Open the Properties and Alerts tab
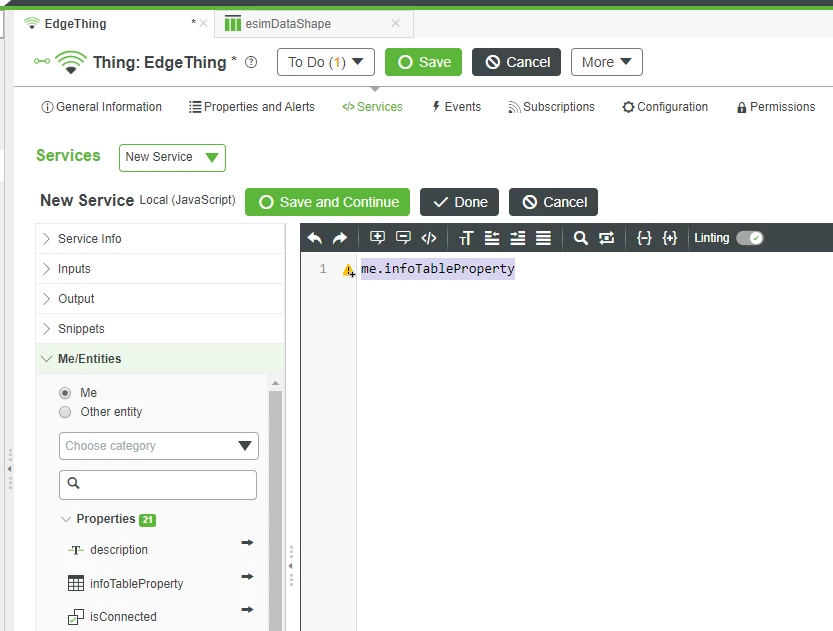This screenshot has height=631, width=833. point(252,107)
